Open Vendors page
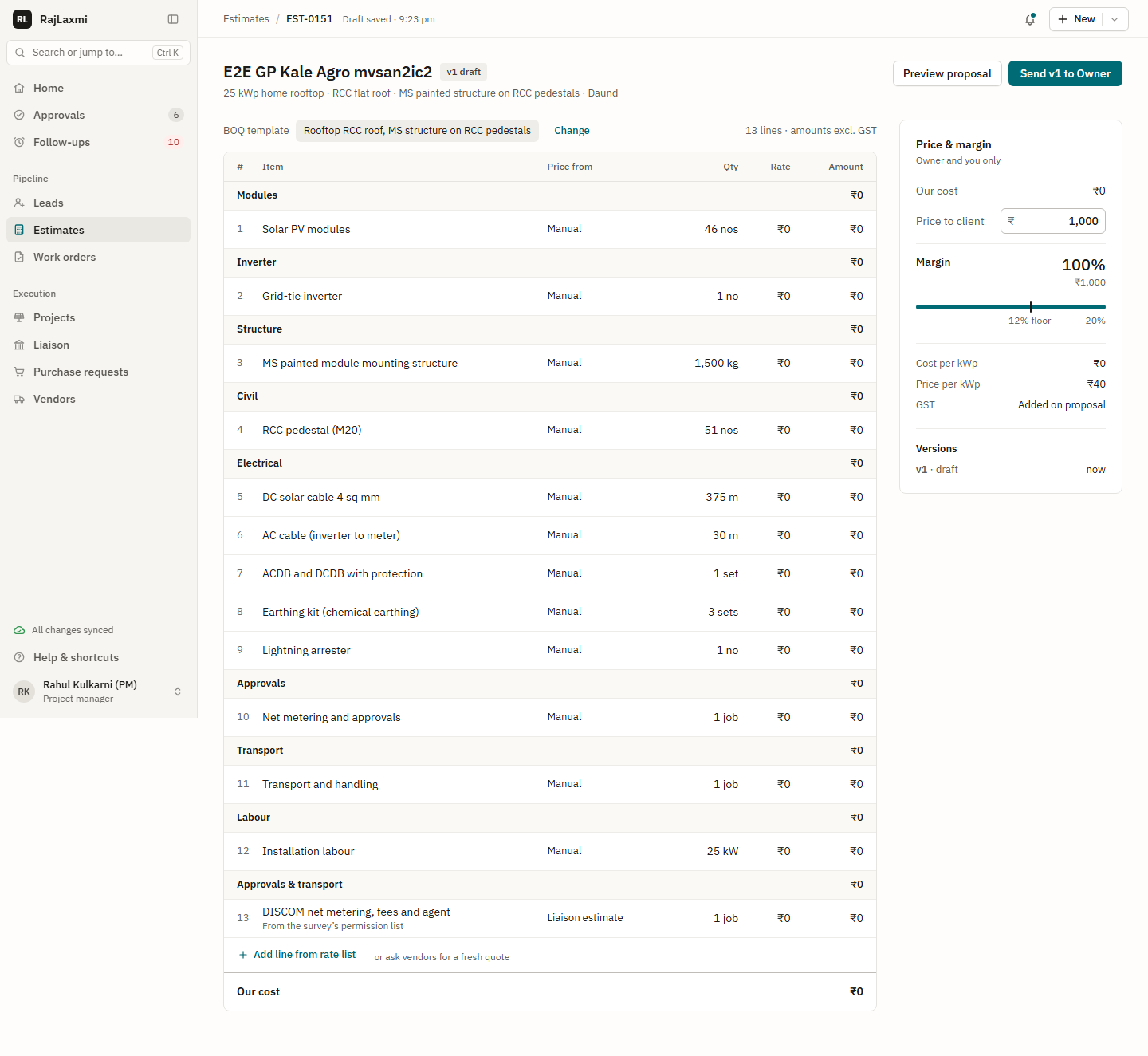This screenshot has height=1056, width=1148. [99, 399]
